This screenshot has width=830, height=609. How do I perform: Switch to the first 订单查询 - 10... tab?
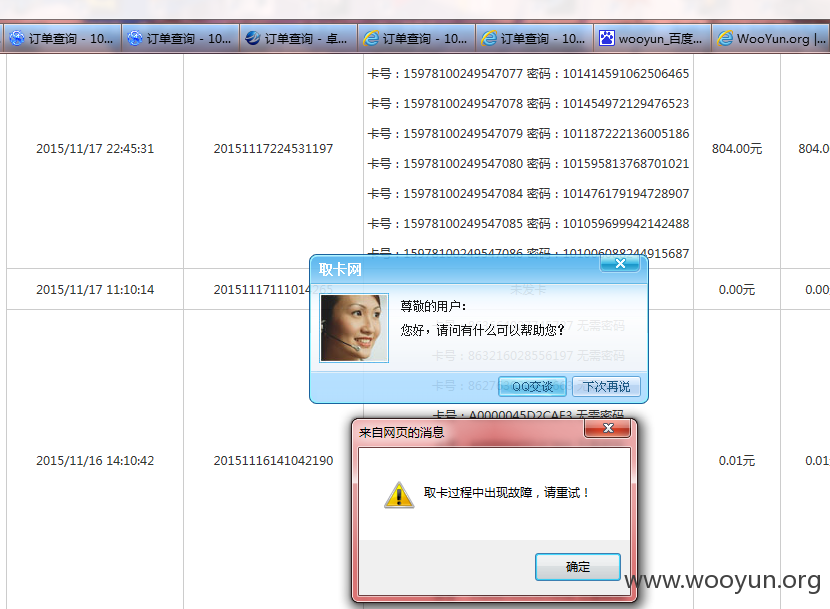(x=62, y=39)
